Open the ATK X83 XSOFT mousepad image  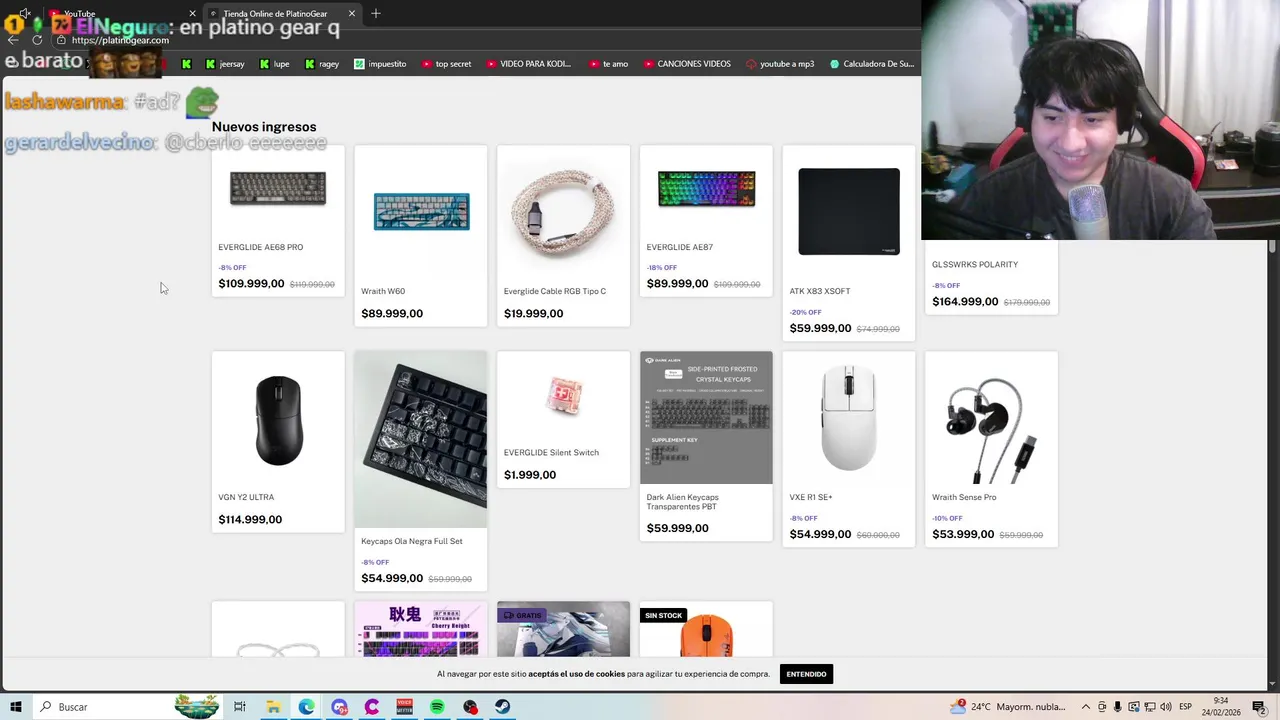point(849,211)
